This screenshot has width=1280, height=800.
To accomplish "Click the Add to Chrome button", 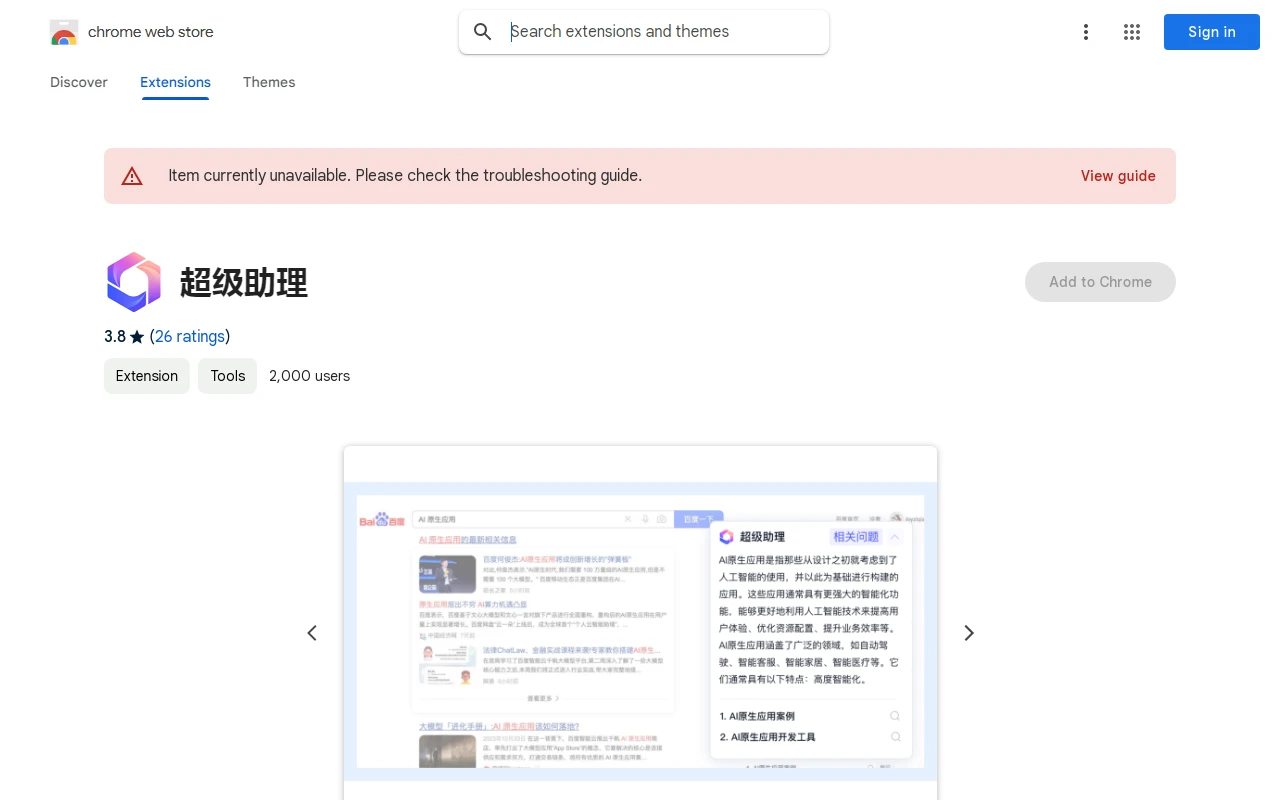I will pos(1100,282).
